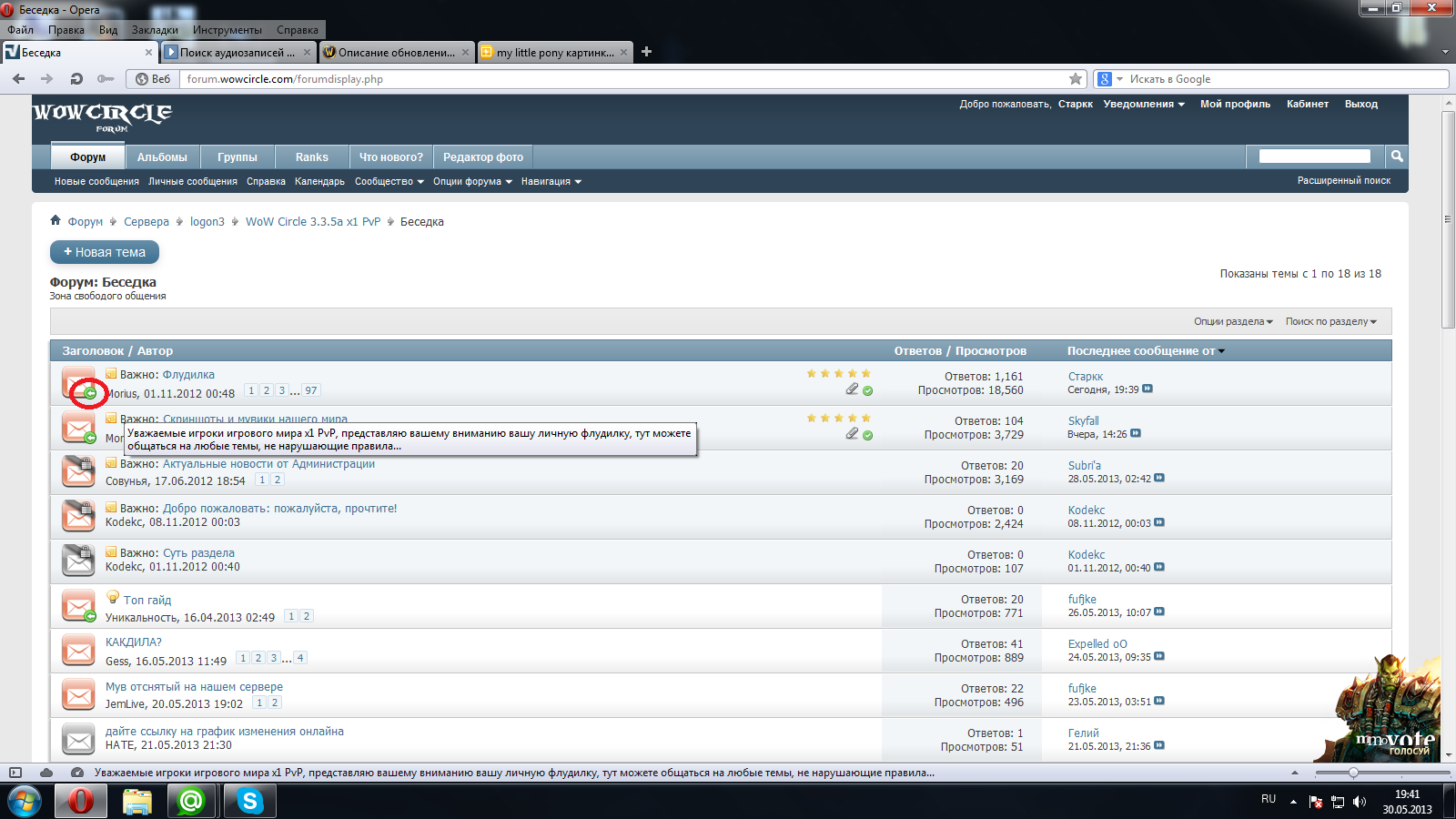Screen dimensions: 1456x819
Task: Toggle the panel button in status bar
Action: tap(15, 773)
